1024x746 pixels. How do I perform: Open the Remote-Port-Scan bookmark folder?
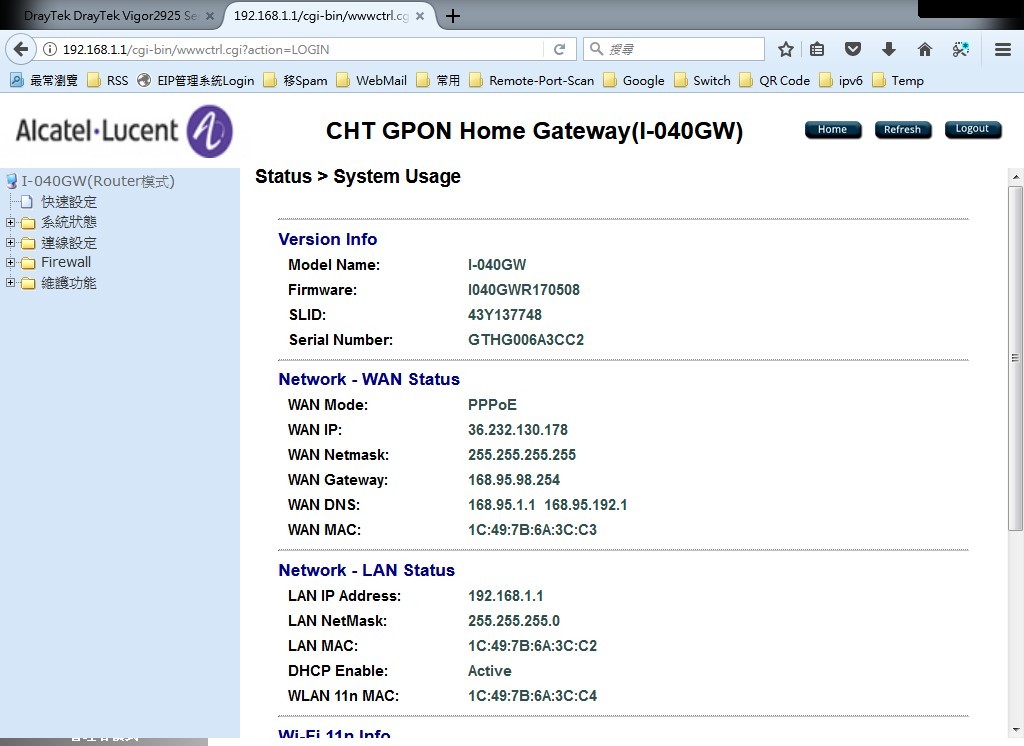(532, 80)
